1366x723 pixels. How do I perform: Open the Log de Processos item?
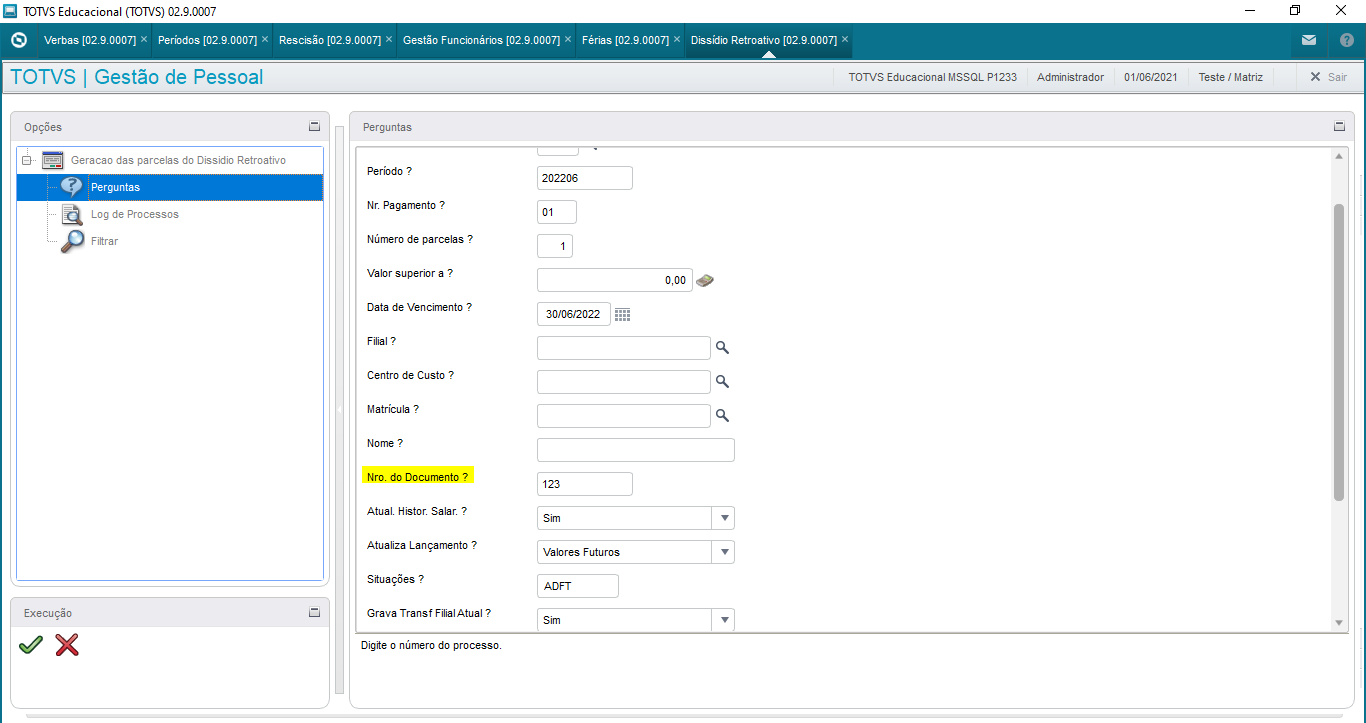tap(134, 214)
